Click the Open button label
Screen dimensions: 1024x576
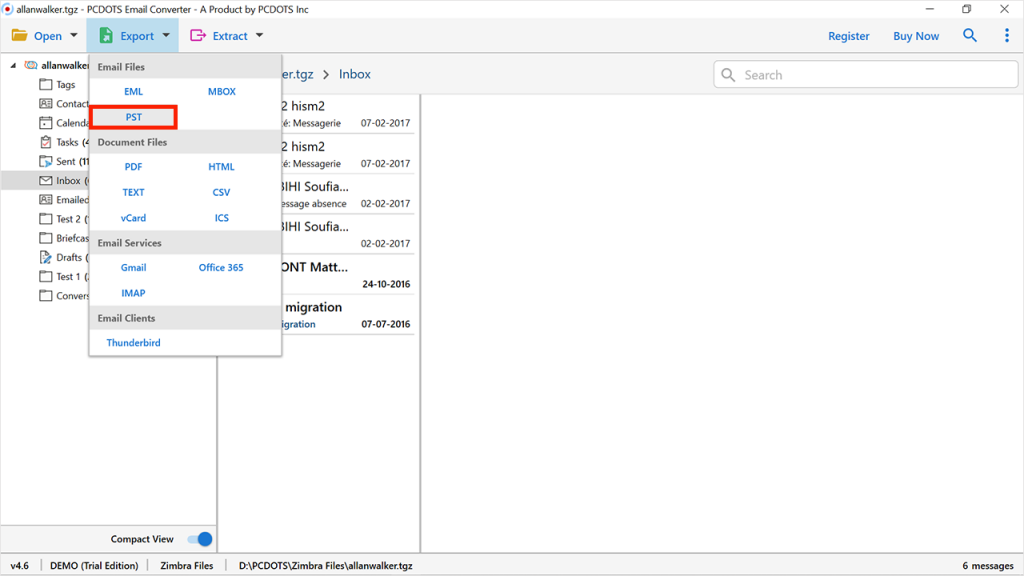point(48,36)
